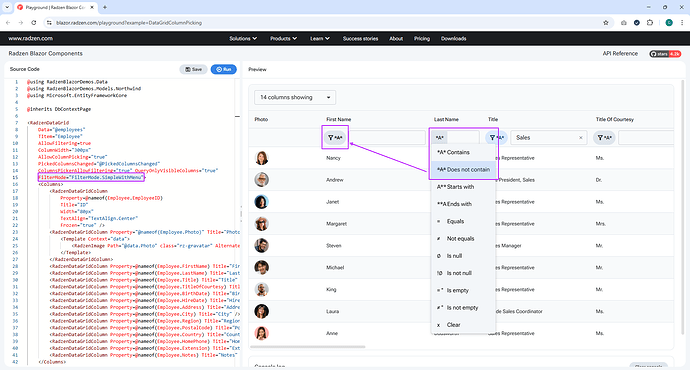690x370 pixels.
Task: Open the Chrome profile avatar
Action: pyautogui.click(x=669, y=22)
